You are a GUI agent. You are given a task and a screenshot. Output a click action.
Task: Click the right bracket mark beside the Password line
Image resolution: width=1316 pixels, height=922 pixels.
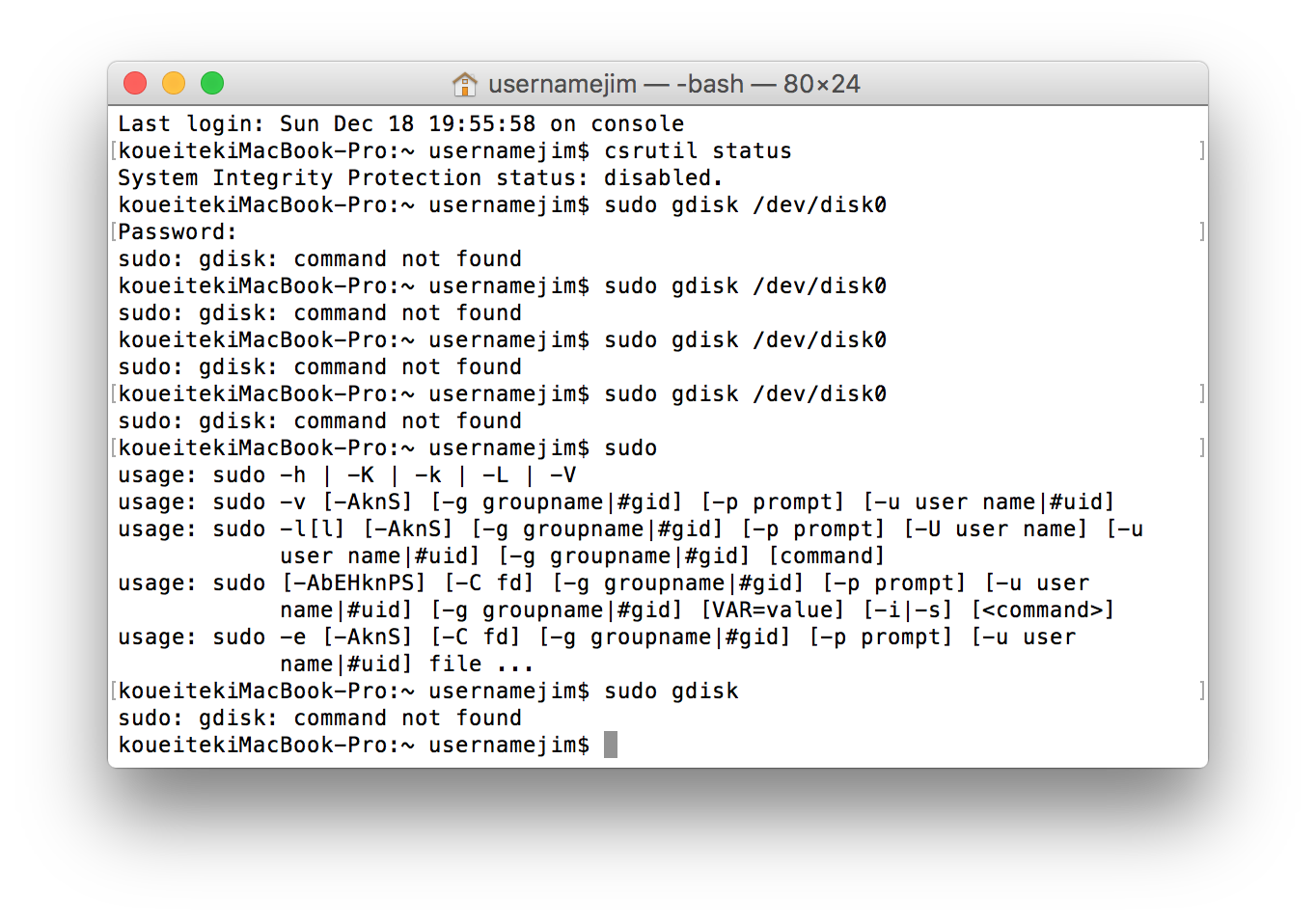[x=1201, y=231]
